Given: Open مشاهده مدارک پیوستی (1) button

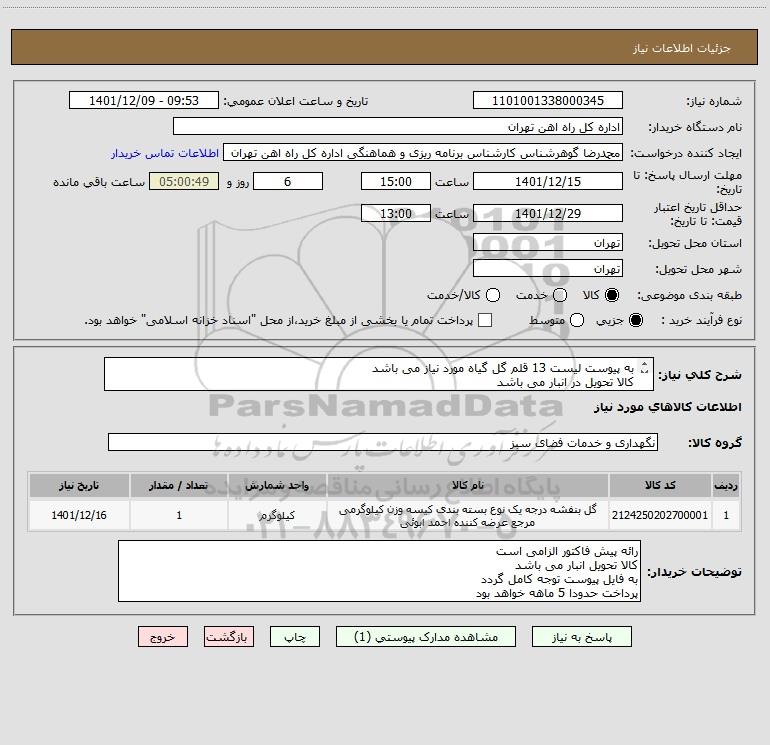Looking at the screenshot, I should coord(426,637).
